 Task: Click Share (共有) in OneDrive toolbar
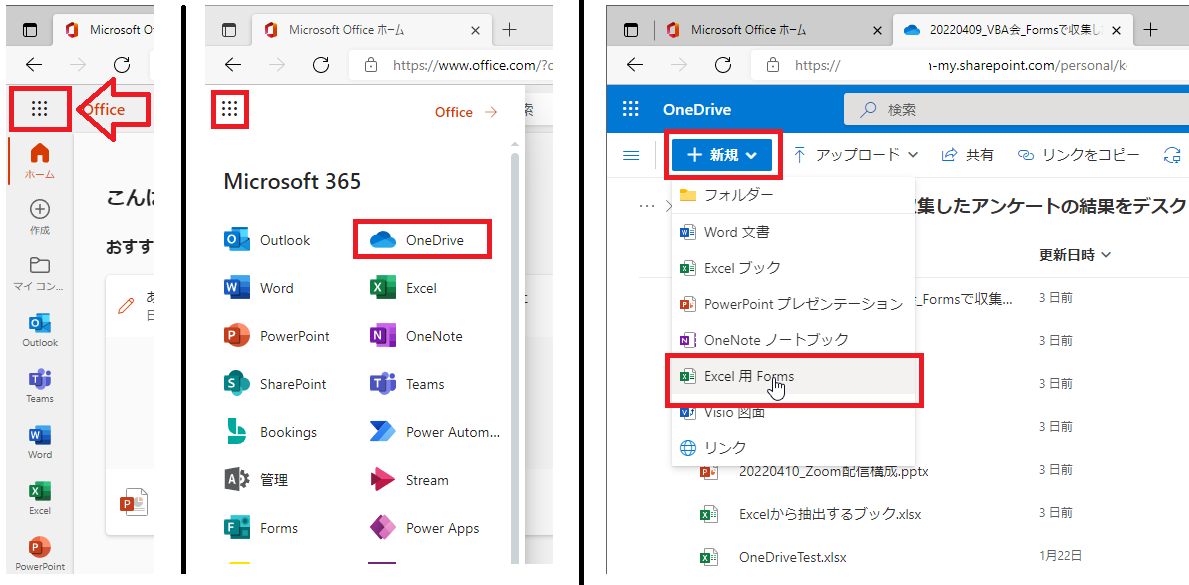pyautogui.click(x=967, y=155)
